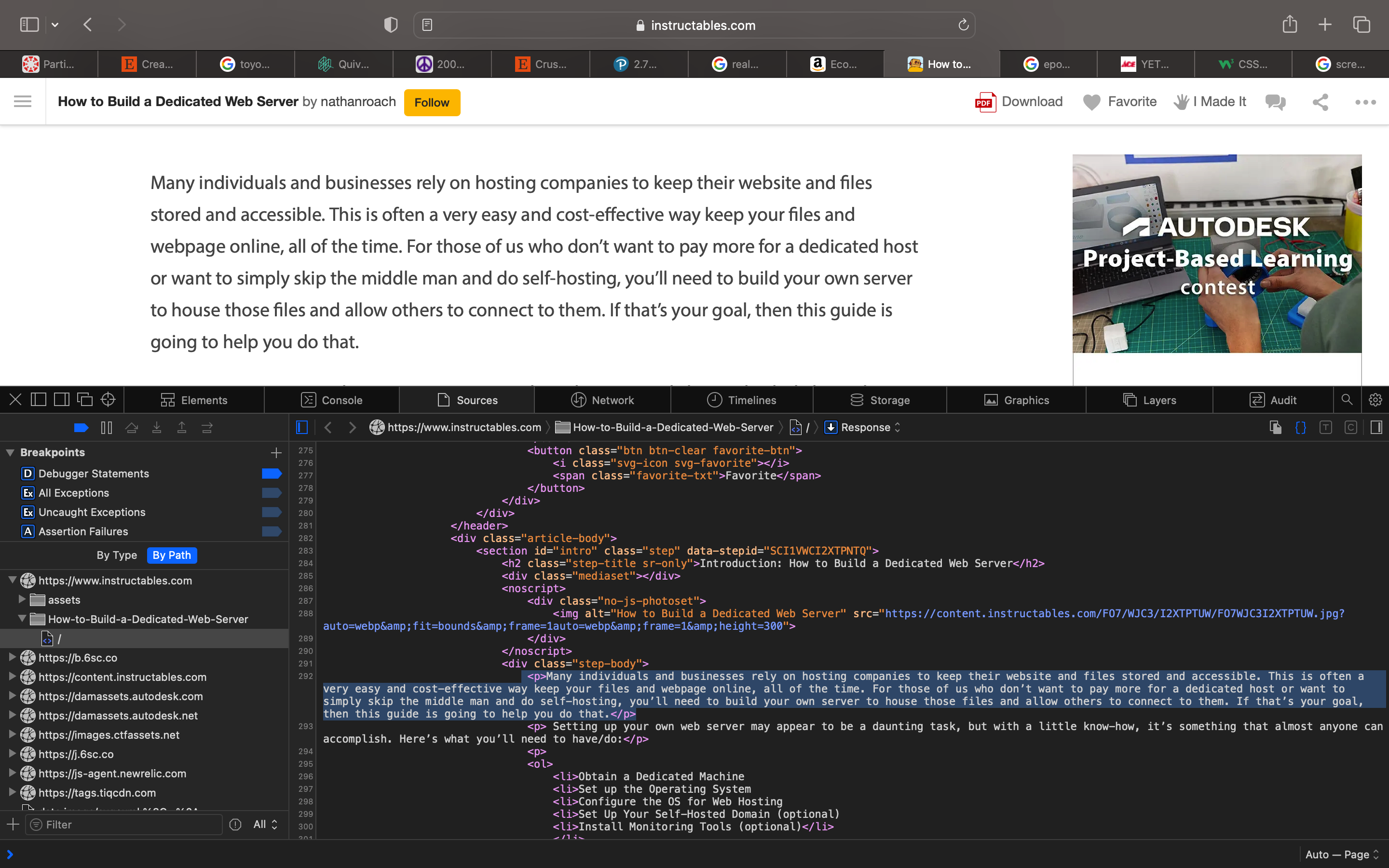Screen dimensions: 1389x868
Task: Toggle the All Exceptions breakpoint
Action: point(271,493)
